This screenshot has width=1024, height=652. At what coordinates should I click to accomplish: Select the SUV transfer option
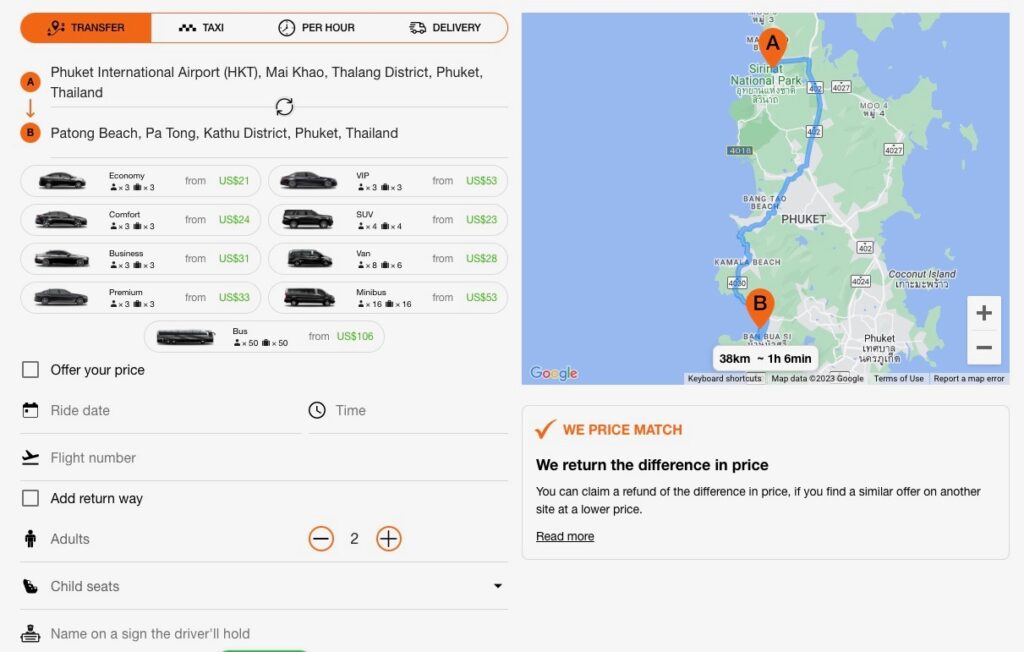point(388,219)
